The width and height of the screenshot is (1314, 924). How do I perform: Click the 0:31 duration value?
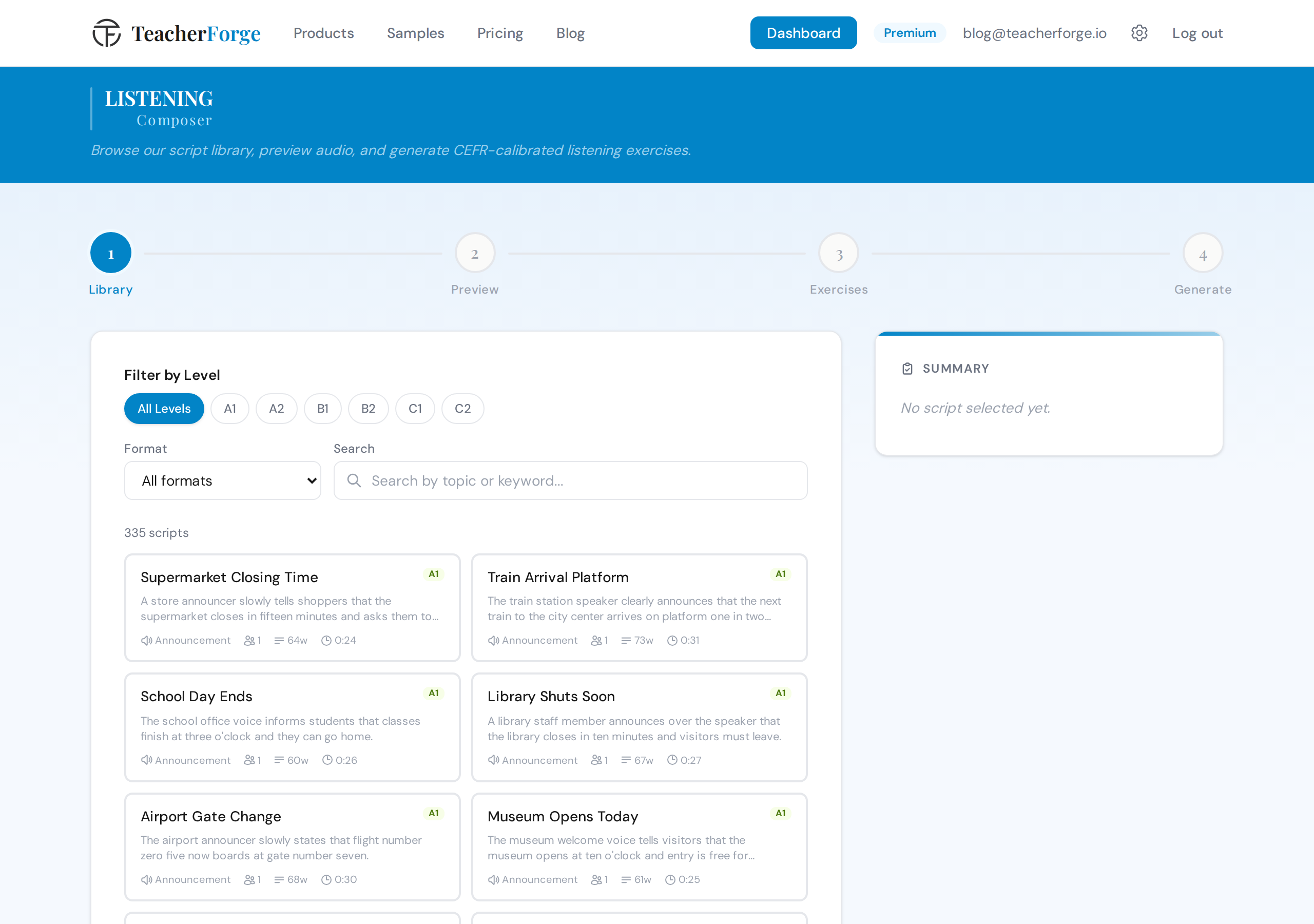[690, 640]
